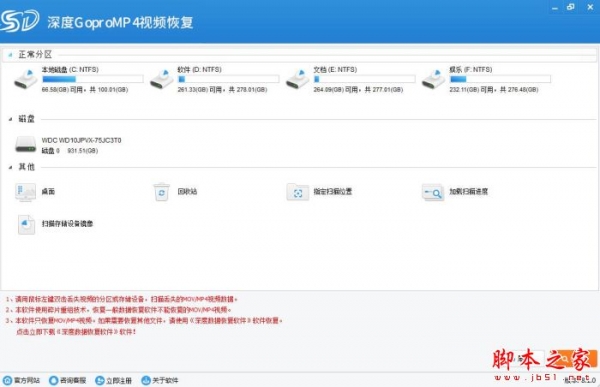Select the 文档 E: drive icon

297,79
